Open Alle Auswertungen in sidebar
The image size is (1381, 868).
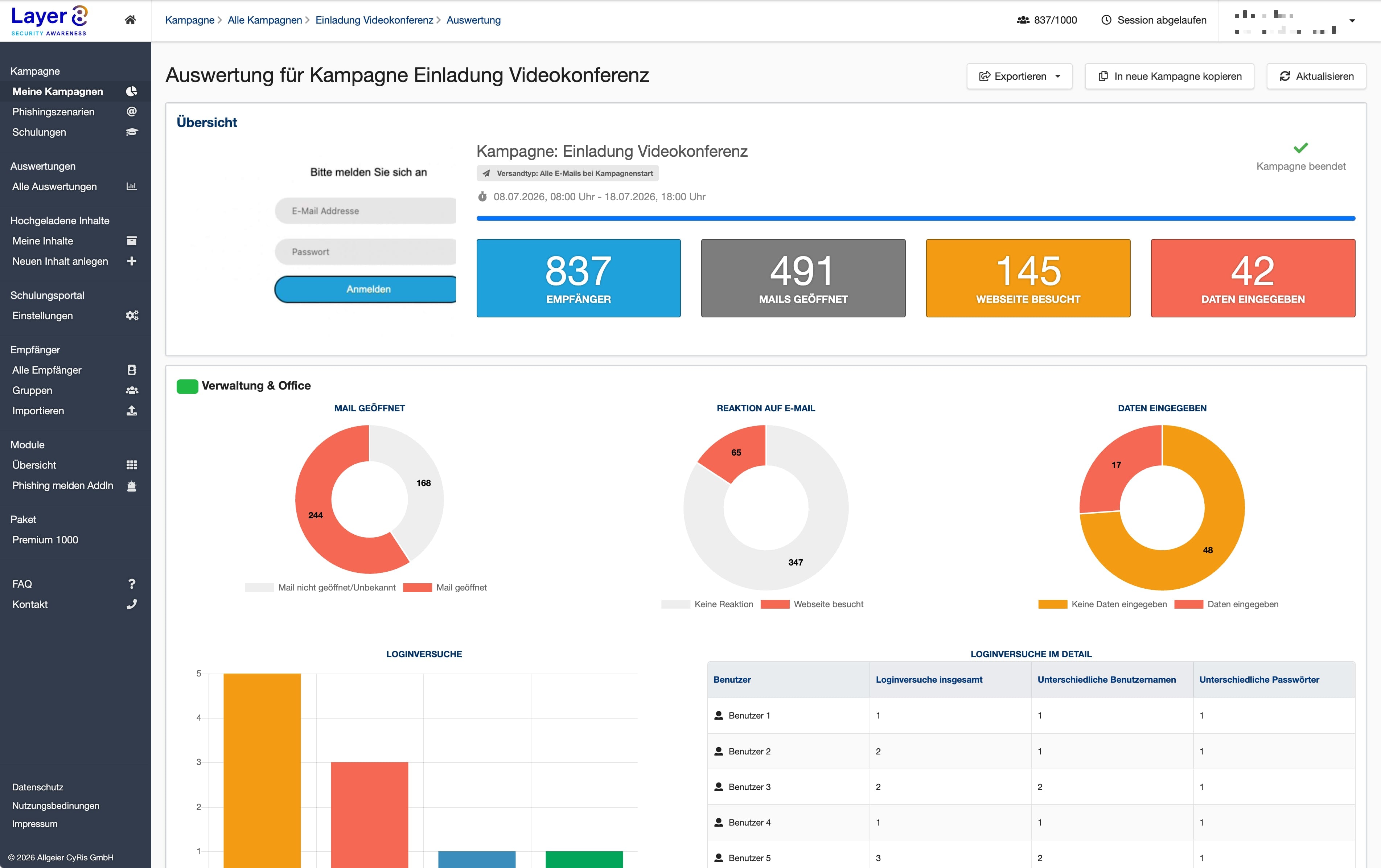click(75, 186)
